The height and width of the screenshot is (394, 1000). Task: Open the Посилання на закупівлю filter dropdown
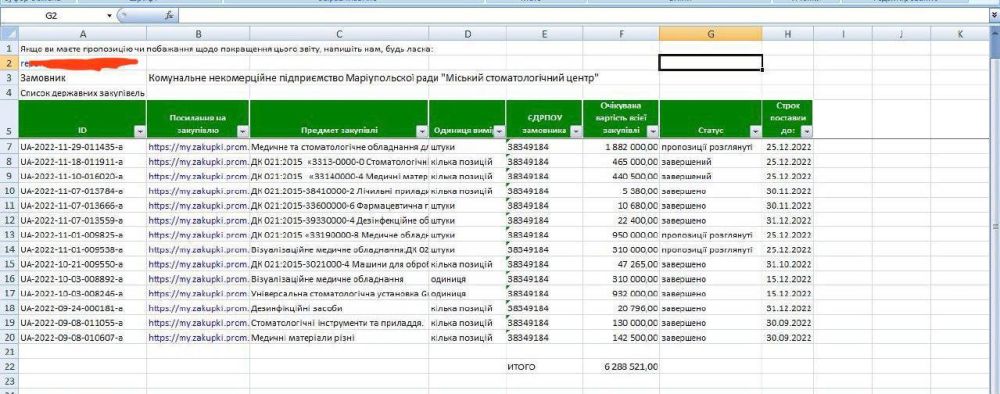(x=242, y=131)
